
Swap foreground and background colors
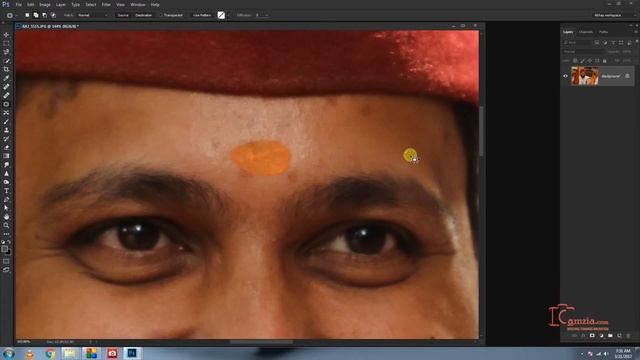point(9,242)
